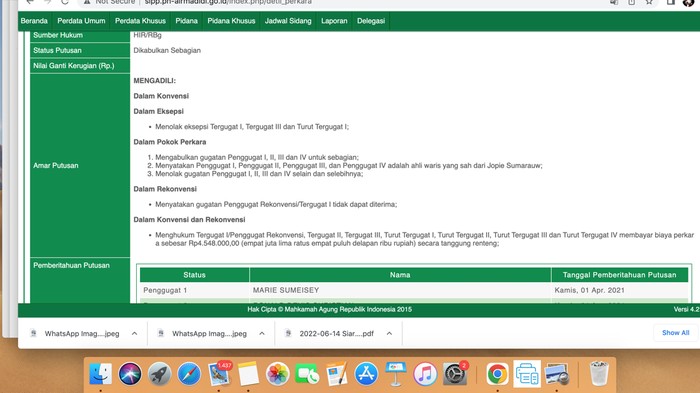Open Pages document app in Dock
The image size is (700, 393).
337,373
